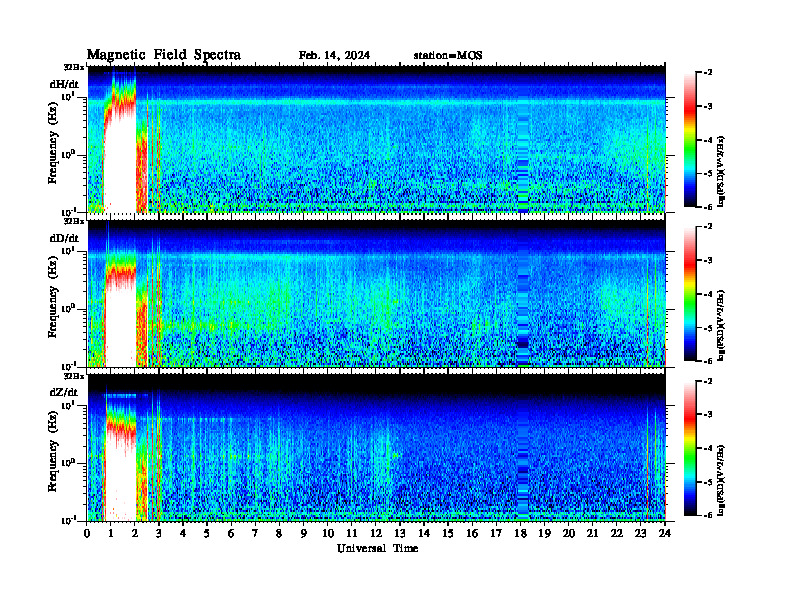Click the "dH/dt" panel label
This screenshot has height=612, width=792.
(64, 84)
